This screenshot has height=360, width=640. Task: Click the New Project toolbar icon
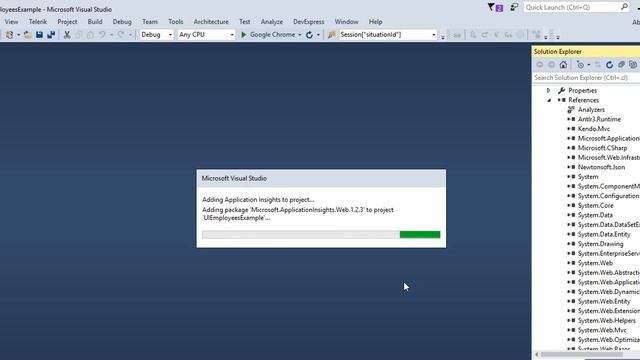click(x=9, y=35)
